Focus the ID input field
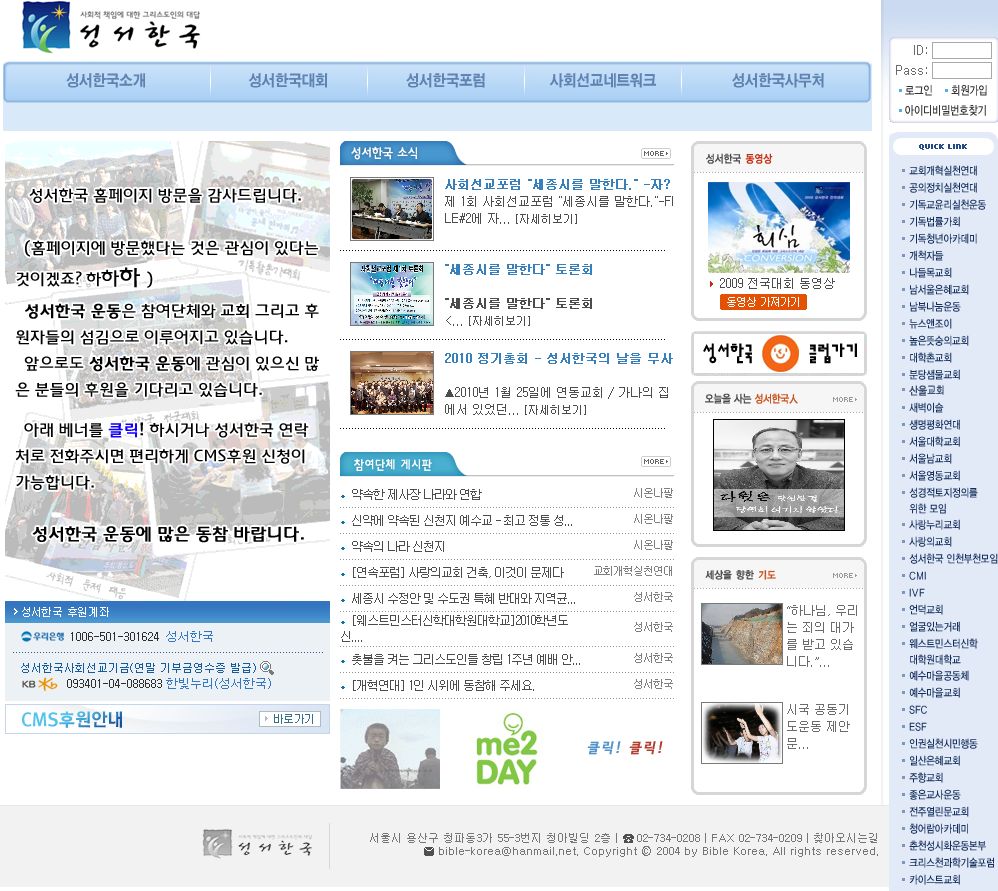Image resolution: width=998 pixels, height=891 pixels. click(961, 50)
